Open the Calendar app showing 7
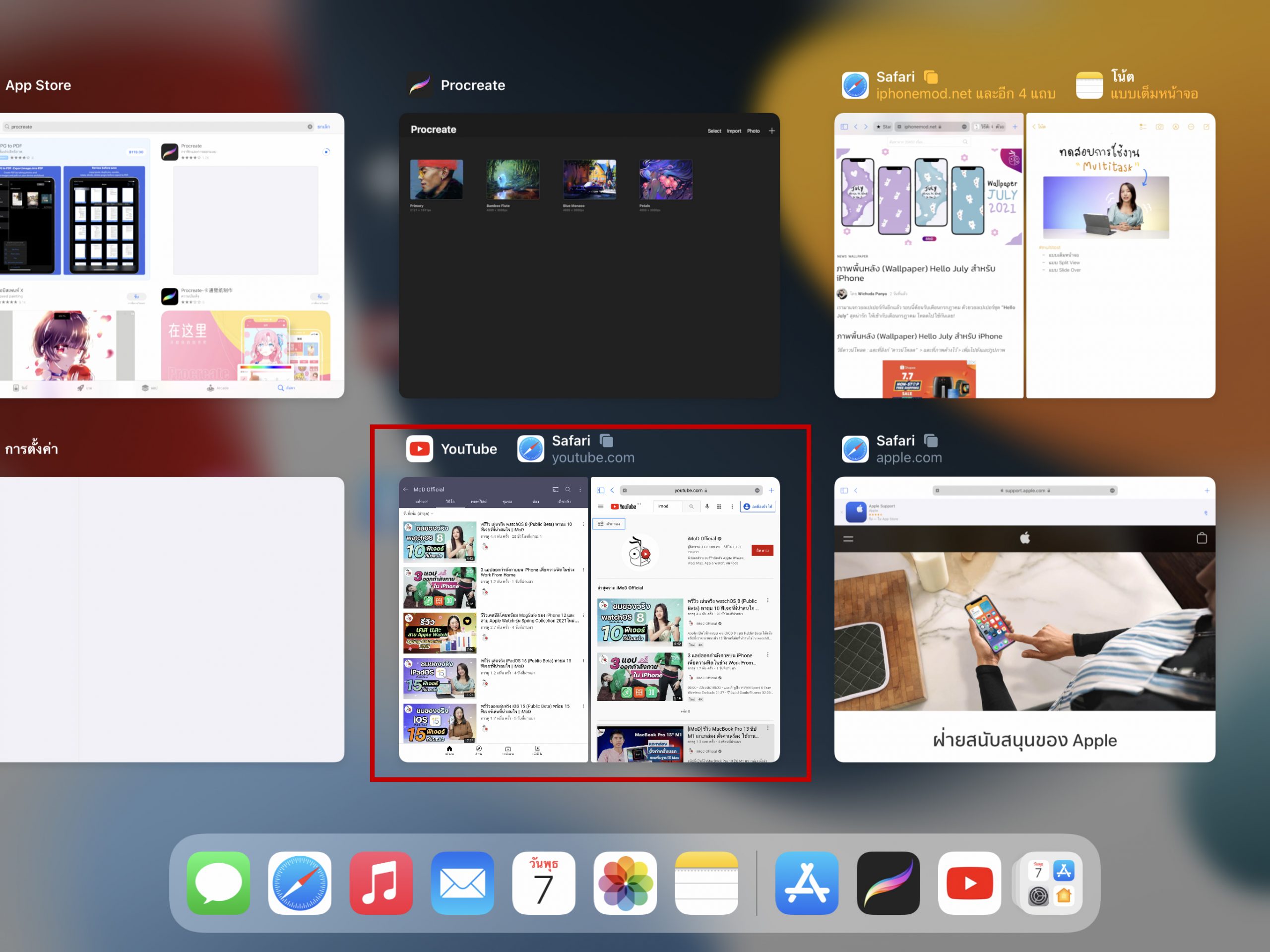Image resolution: width=1270 pixels, height=952 pixels. click(x=544, y=883)
